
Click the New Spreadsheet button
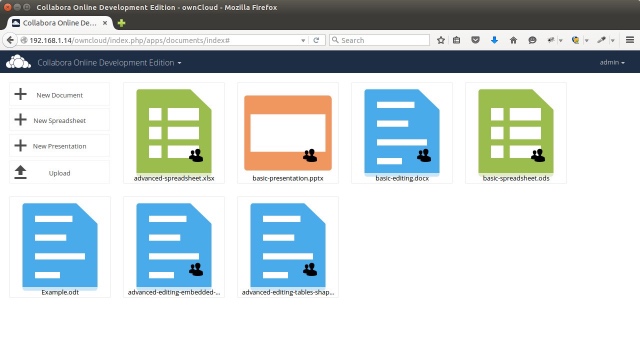tap(60, 120)
